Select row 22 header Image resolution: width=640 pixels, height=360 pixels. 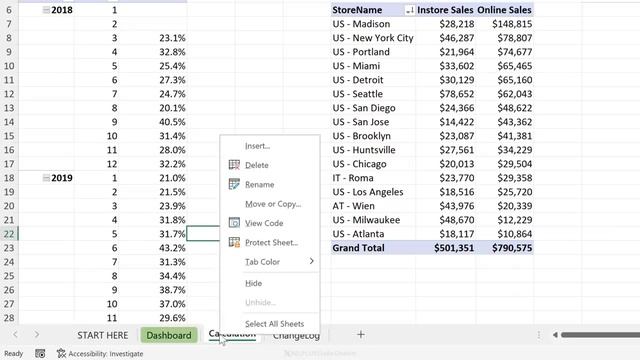(9, 234)
